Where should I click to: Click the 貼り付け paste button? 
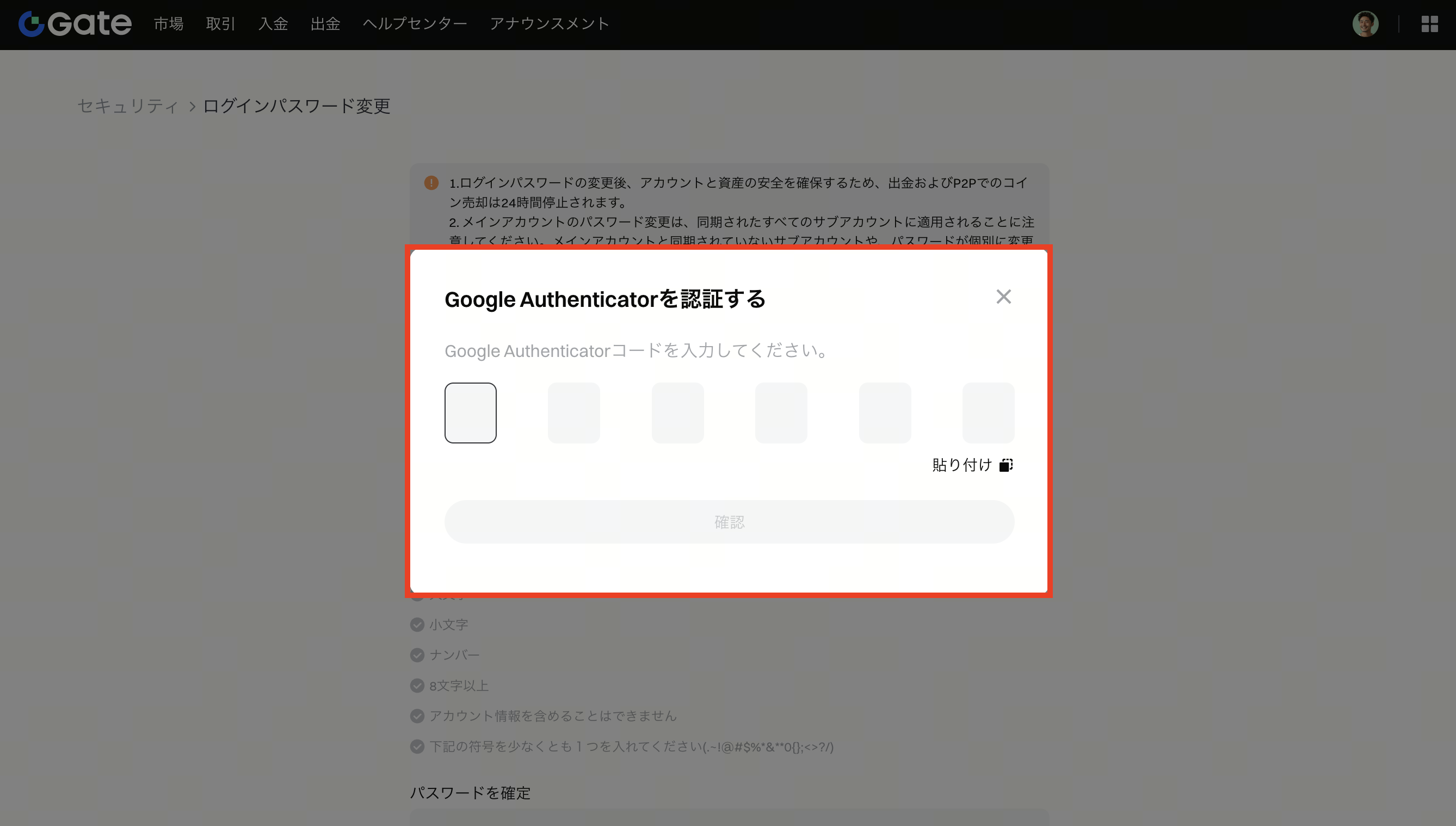(972, 465)
